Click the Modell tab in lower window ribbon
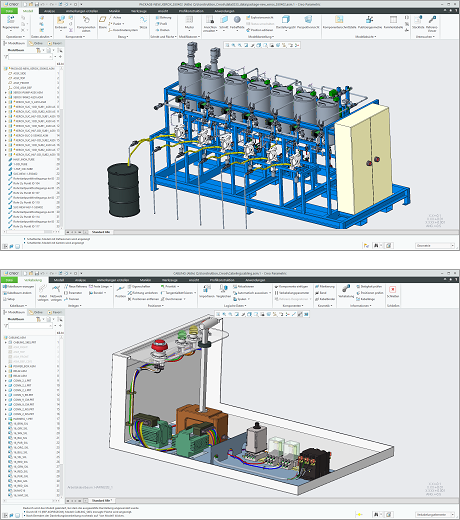Image resolution: width=460 pixels, height=520 pixels. point(59,280)
